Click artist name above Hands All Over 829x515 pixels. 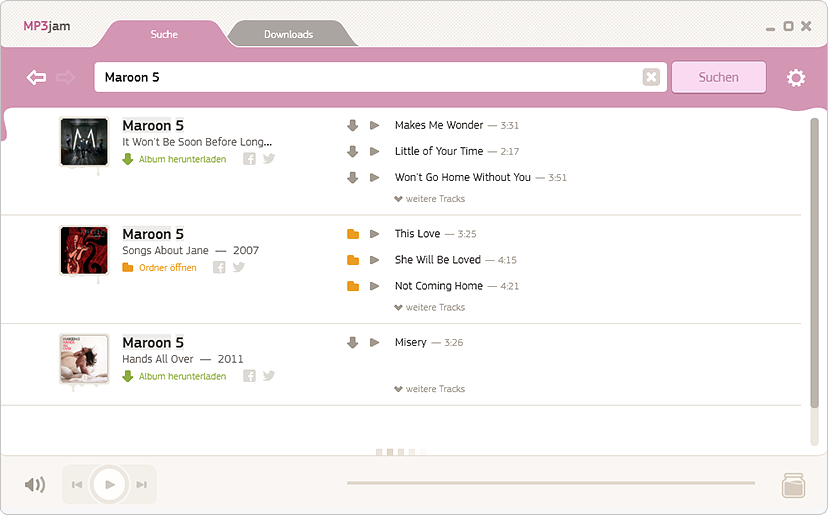pyautogui.click(x=153, y=343)
